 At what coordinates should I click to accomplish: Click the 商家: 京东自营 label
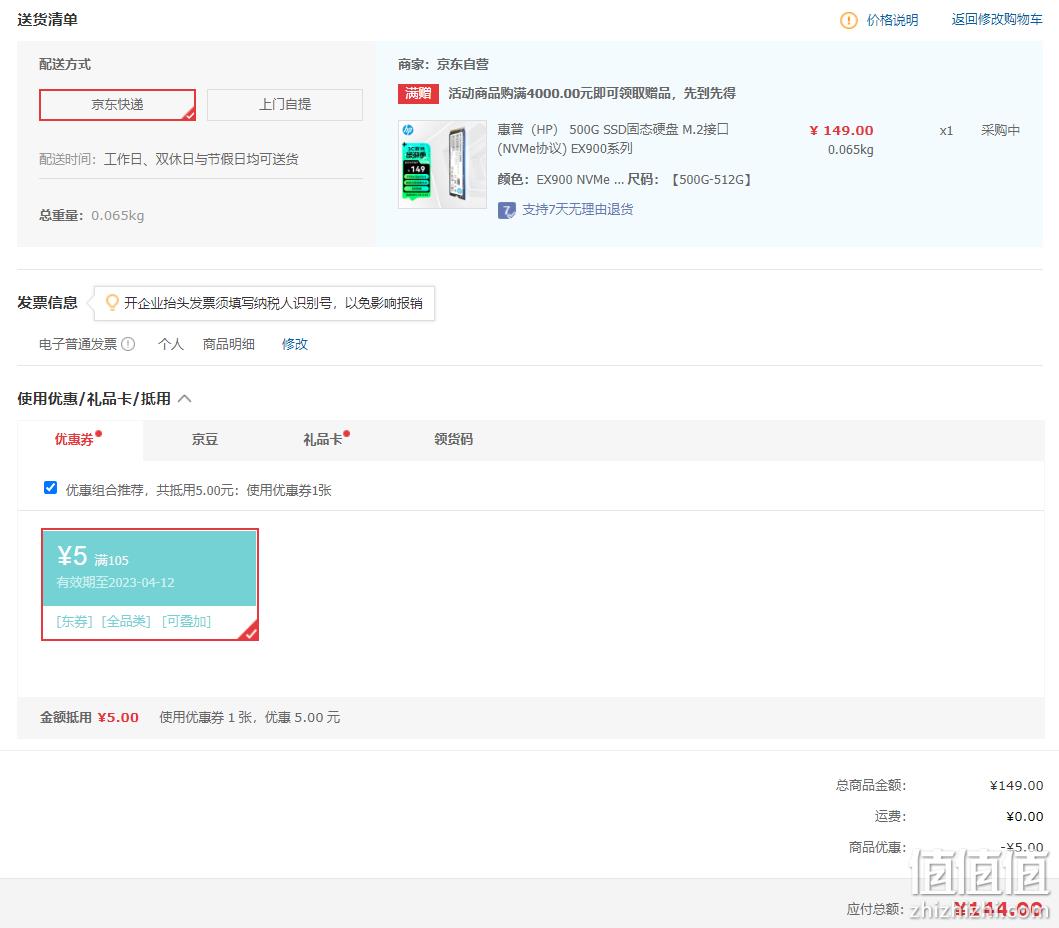(443, 64)
